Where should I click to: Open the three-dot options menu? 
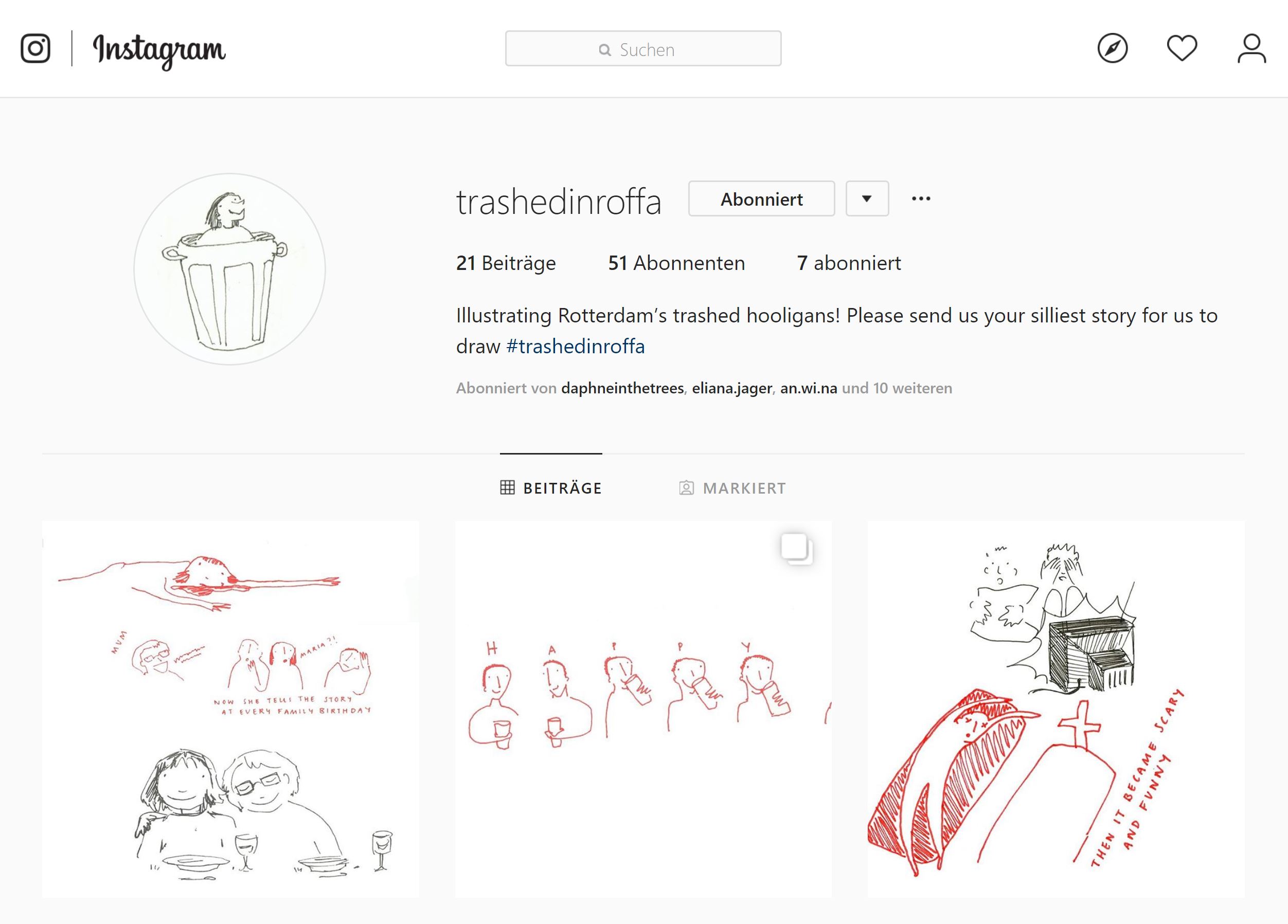point(921,198)
